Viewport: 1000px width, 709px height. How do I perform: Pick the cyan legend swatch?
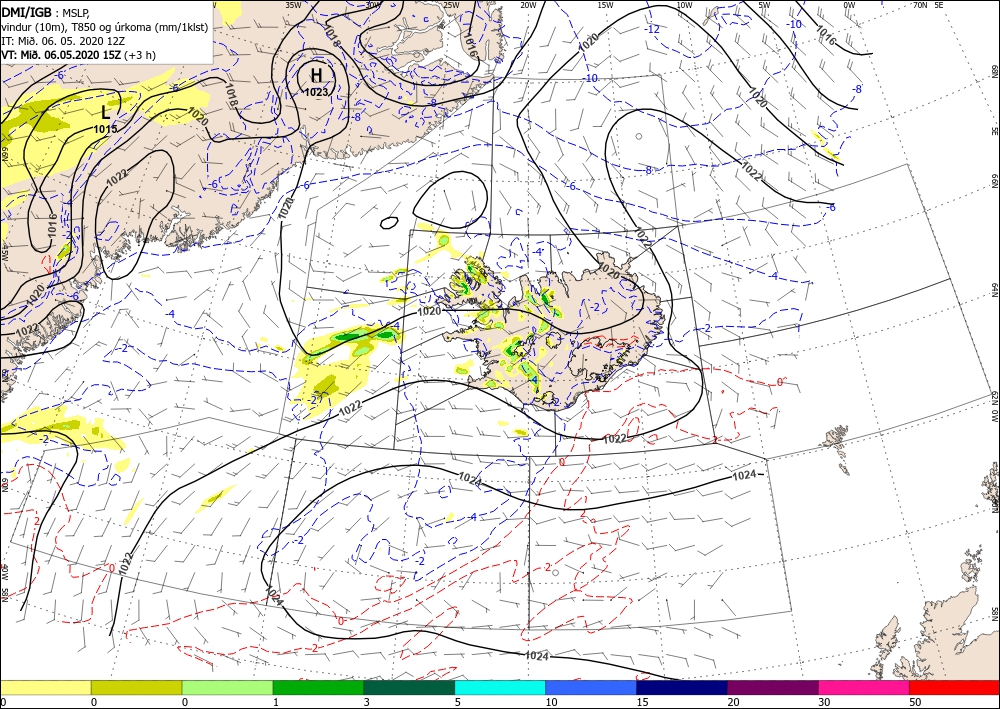(500, 687)
